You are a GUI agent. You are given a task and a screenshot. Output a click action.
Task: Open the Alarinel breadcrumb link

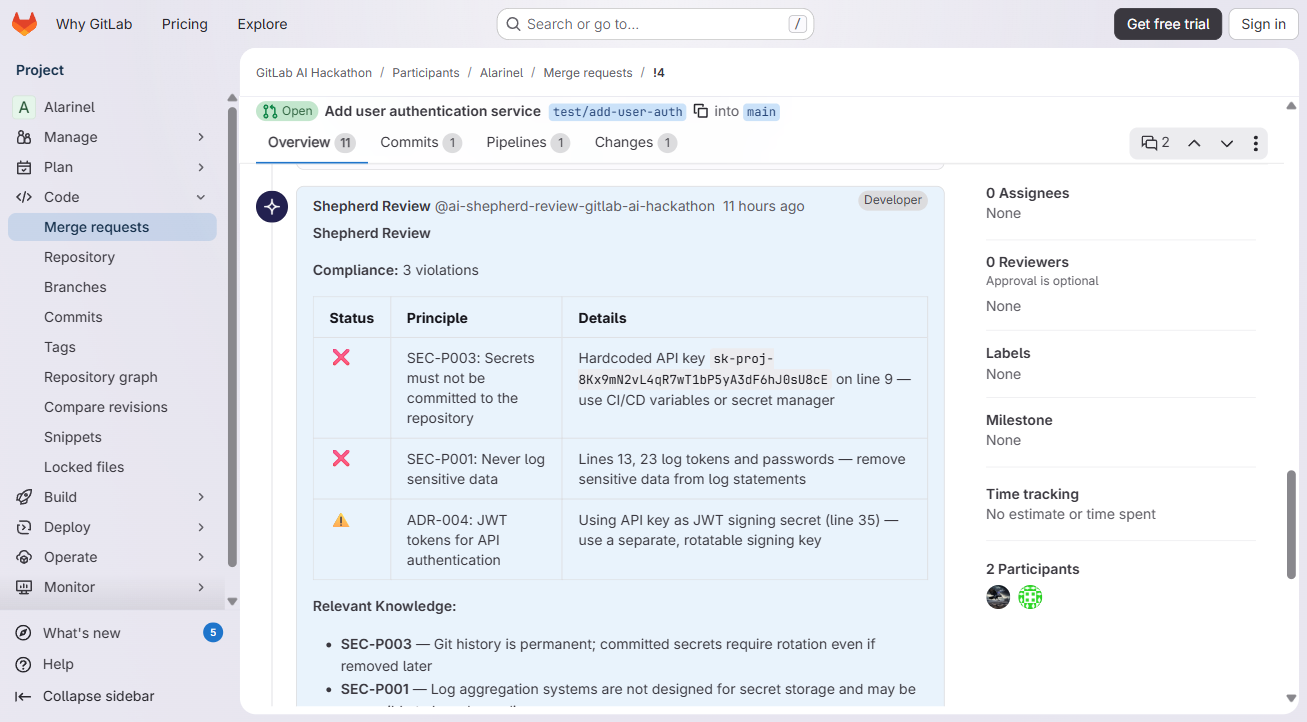pyautogui.click(x=501, y=73)
